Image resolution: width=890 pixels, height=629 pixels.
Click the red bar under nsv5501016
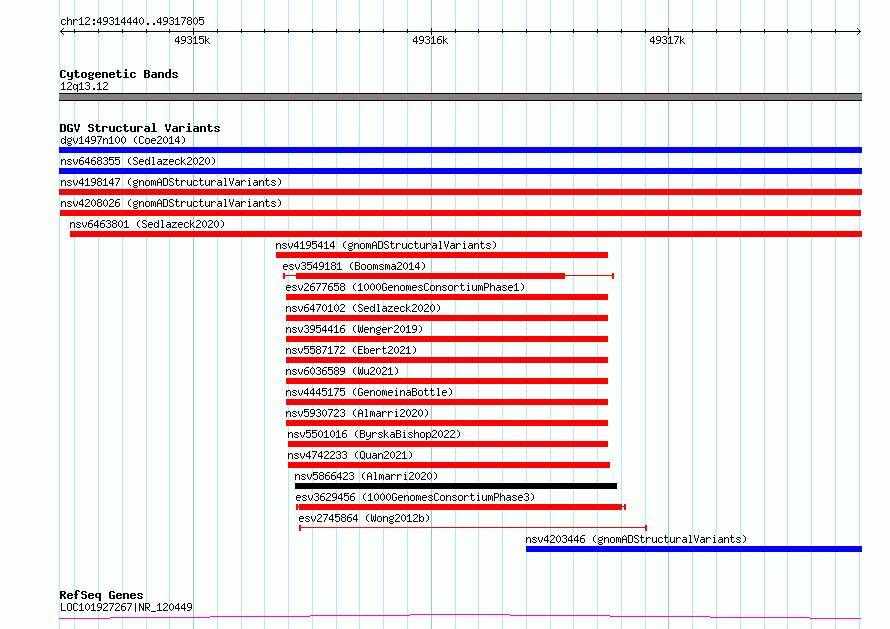point(448,444)
